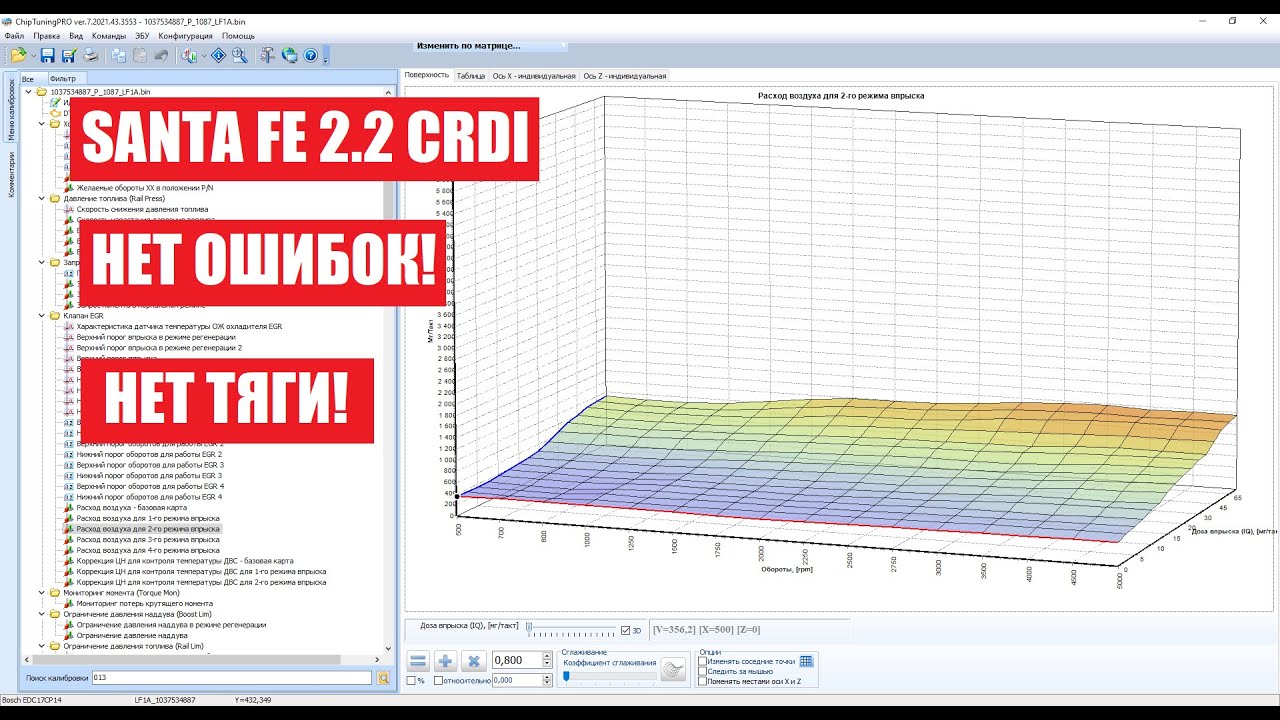Click the plus add-value button

[x=446, y=661]
